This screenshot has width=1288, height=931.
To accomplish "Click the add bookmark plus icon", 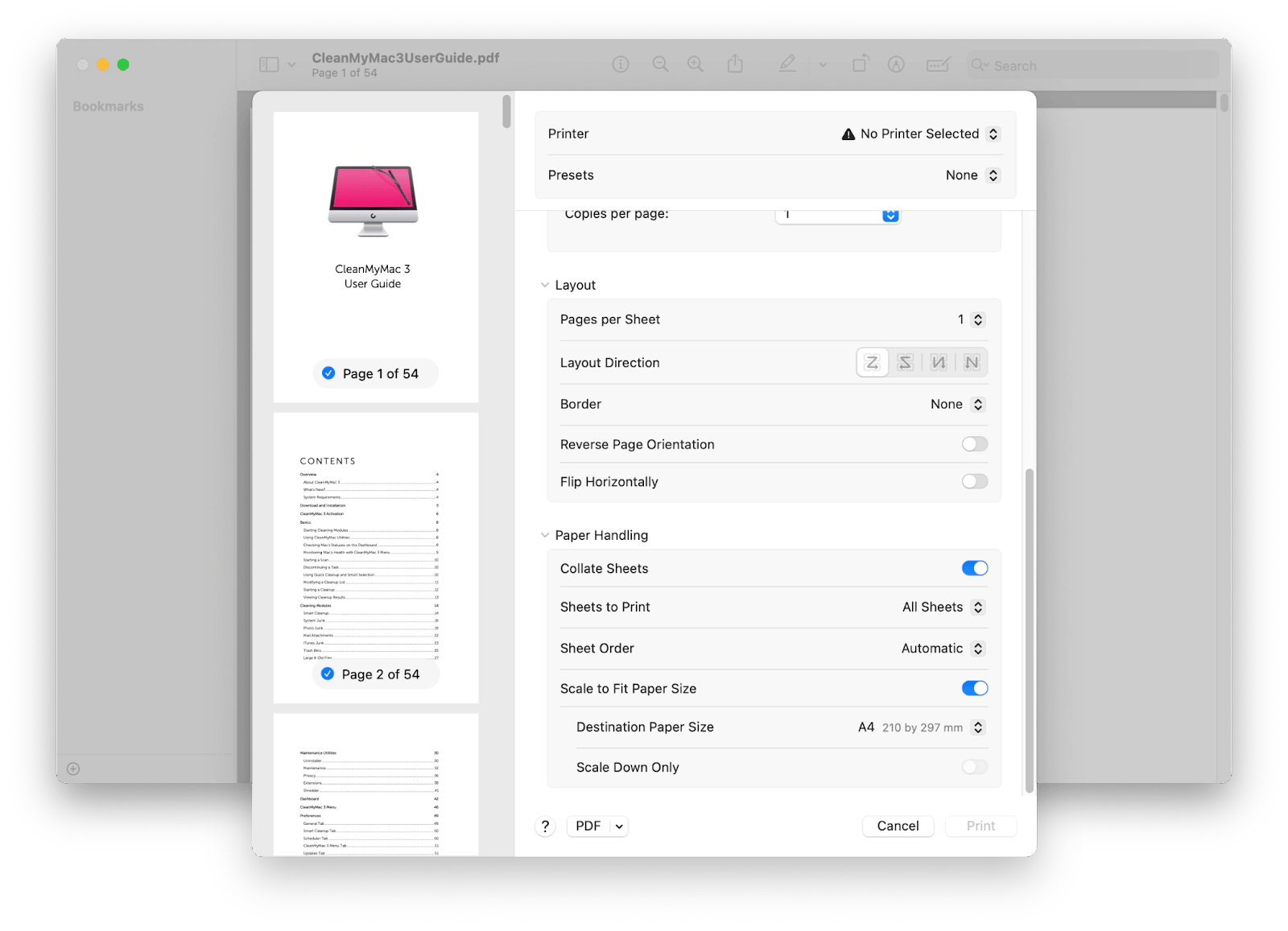I will point(73,769).
